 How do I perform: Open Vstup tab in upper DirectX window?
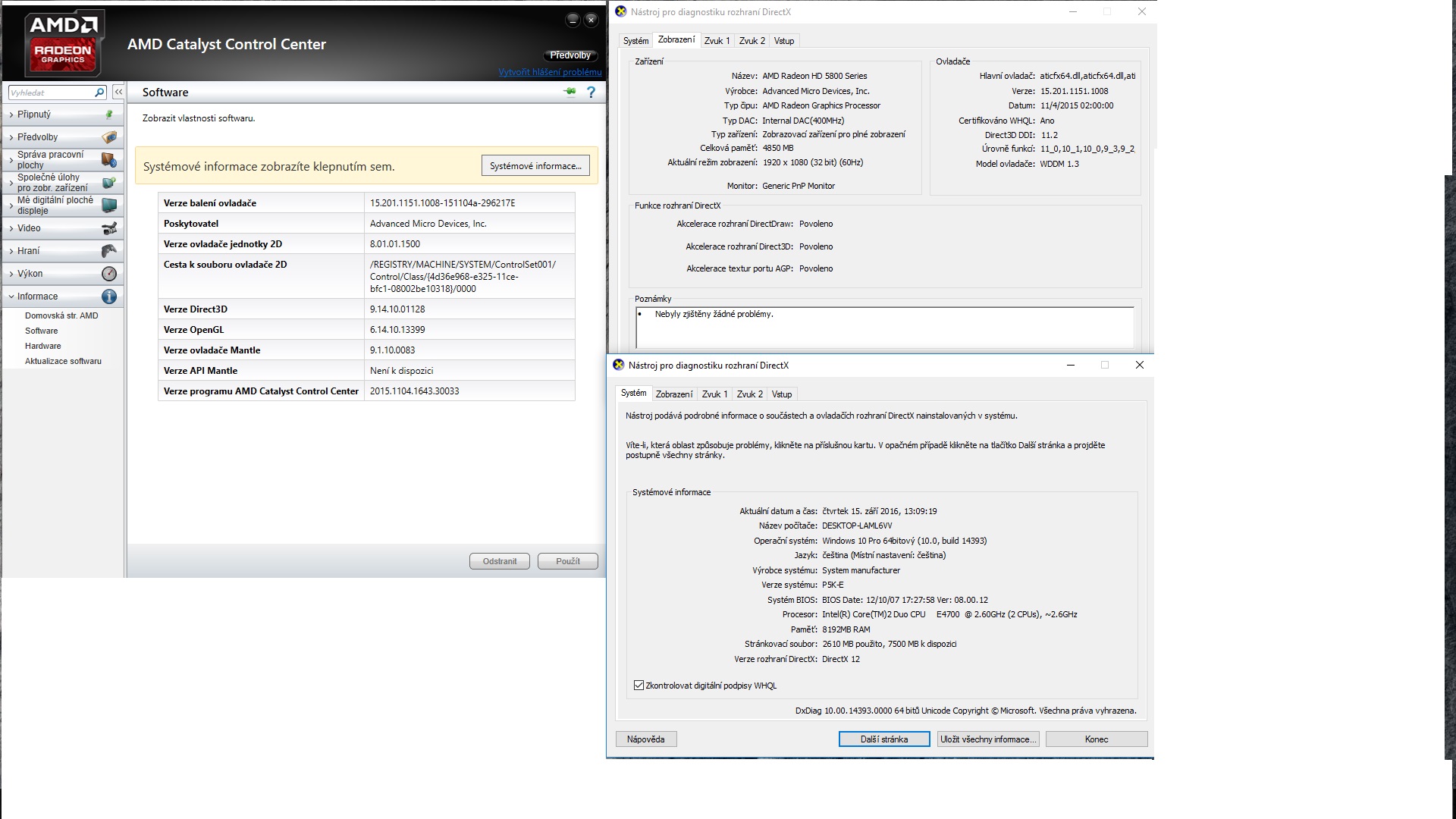[784, 41]
